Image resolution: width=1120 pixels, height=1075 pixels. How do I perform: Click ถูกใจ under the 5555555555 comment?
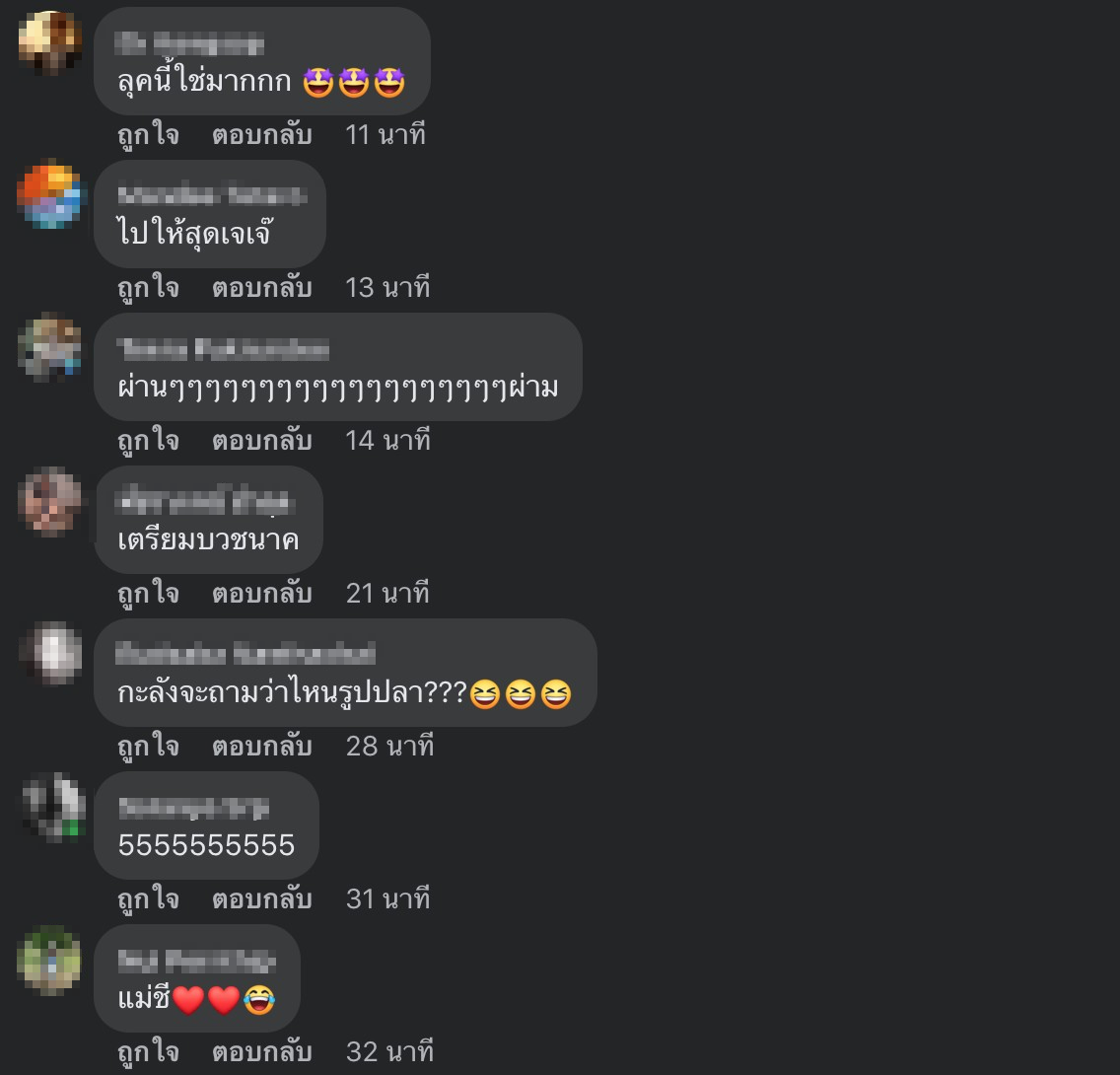tap(149, 898)
